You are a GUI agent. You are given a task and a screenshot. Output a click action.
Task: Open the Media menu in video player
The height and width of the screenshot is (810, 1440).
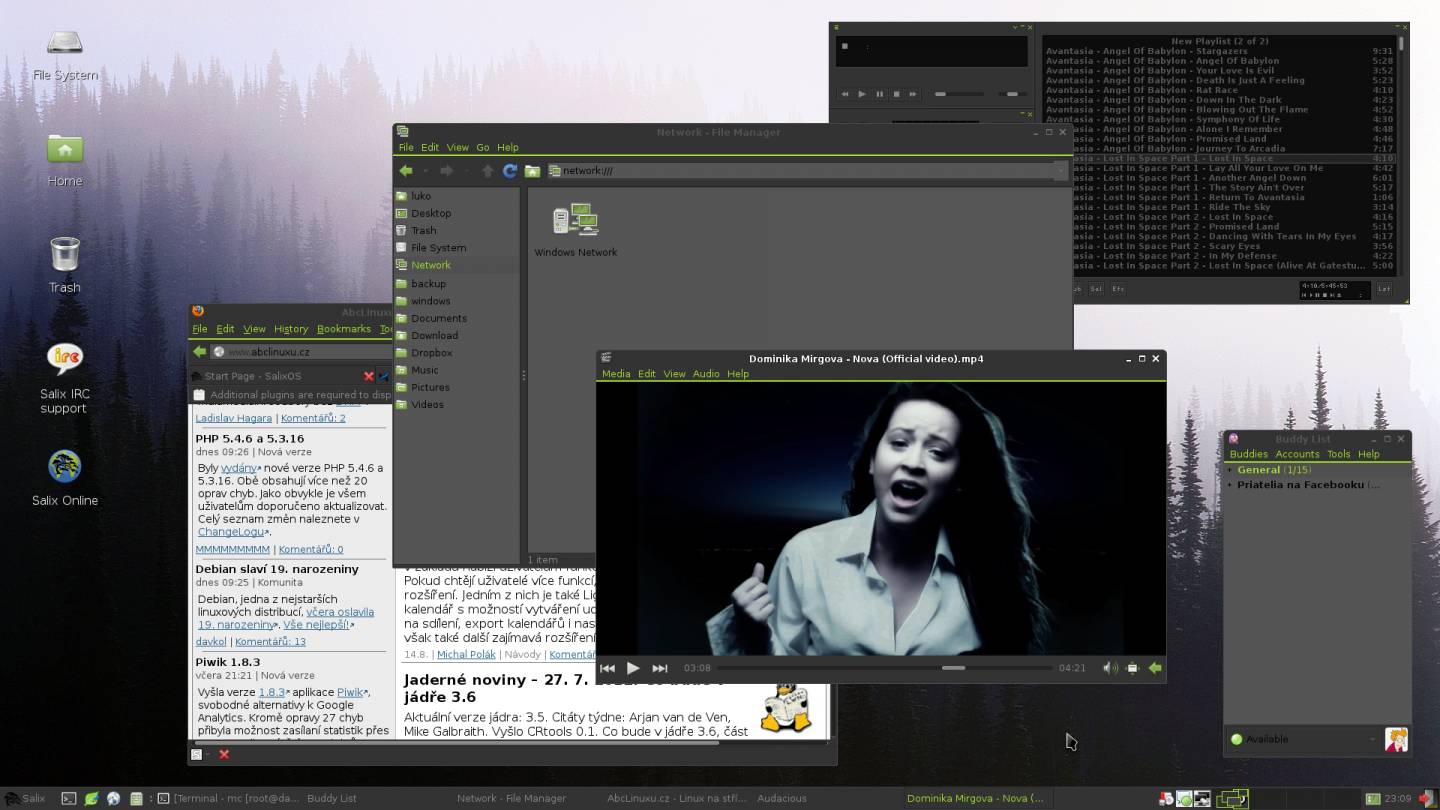click(616, 374)
